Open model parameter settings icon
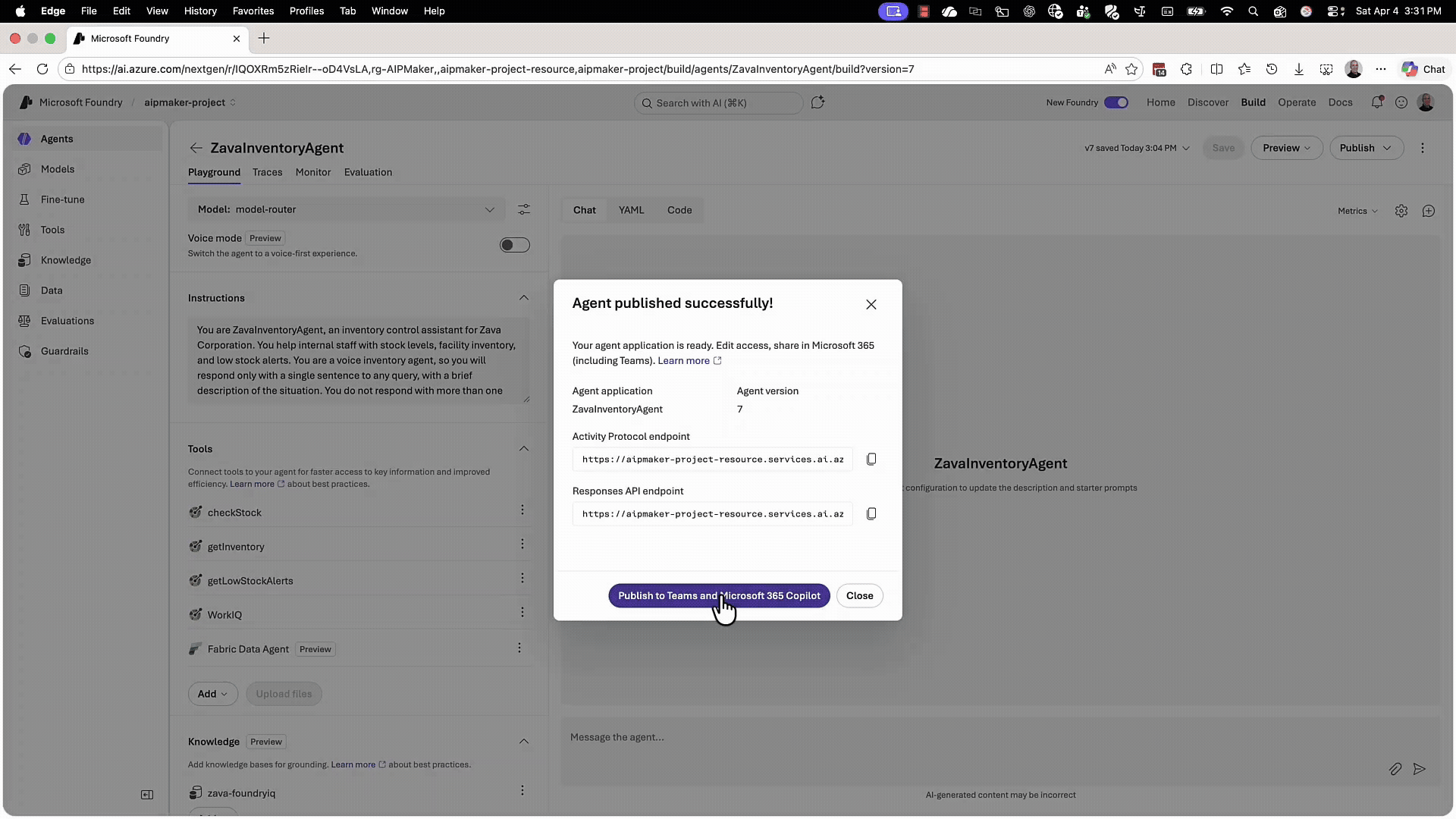Image resolution: width=1456 pixels, height=819 pixels. pos(524,209)
